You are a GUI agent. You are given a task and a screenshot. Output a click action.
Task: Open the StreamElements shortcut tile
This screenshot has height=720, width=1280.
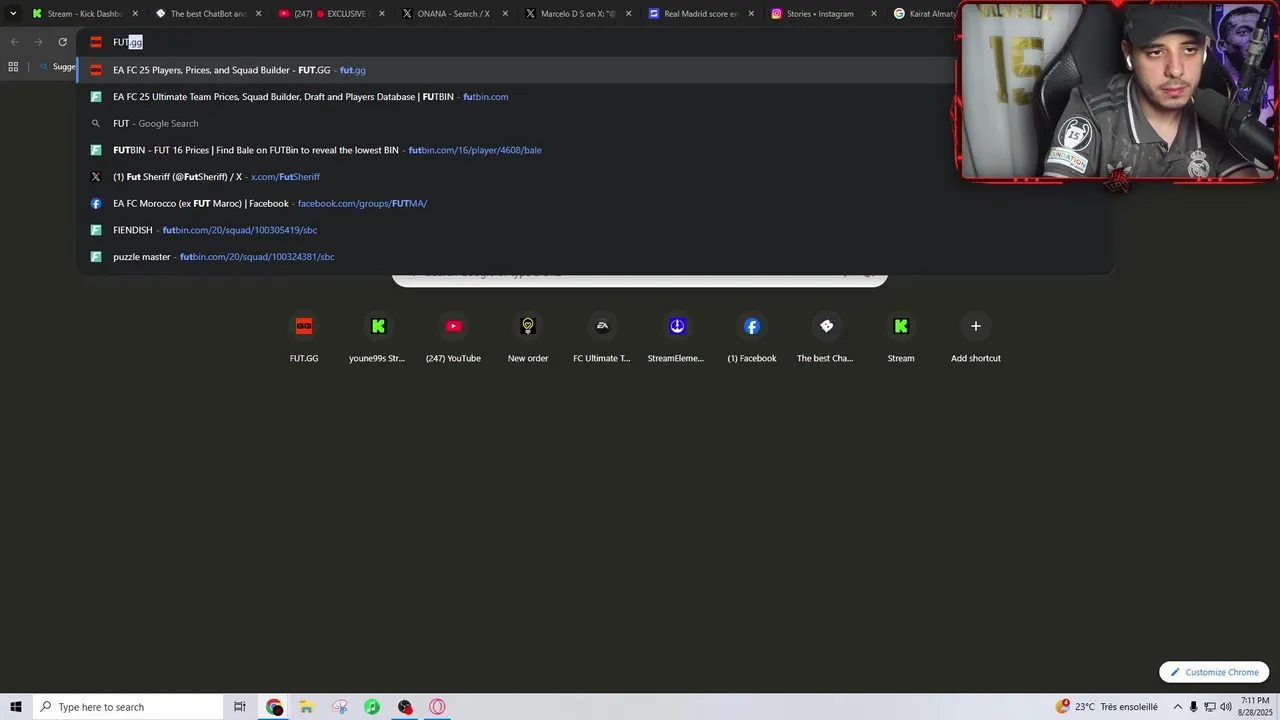coord(677,338)
